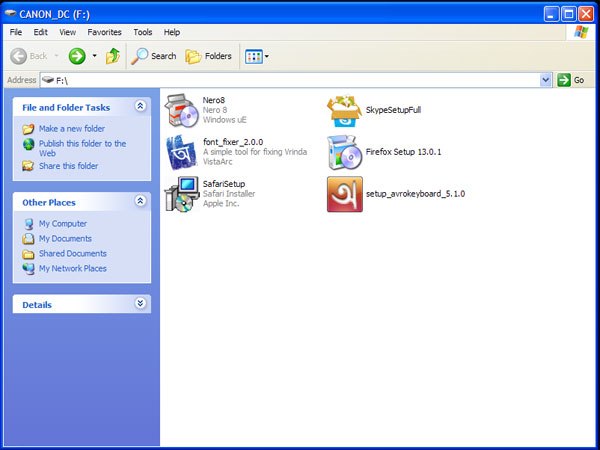600x450 pixels.
Task: Click the Make a new folder icon
Action: pos(28,129)
